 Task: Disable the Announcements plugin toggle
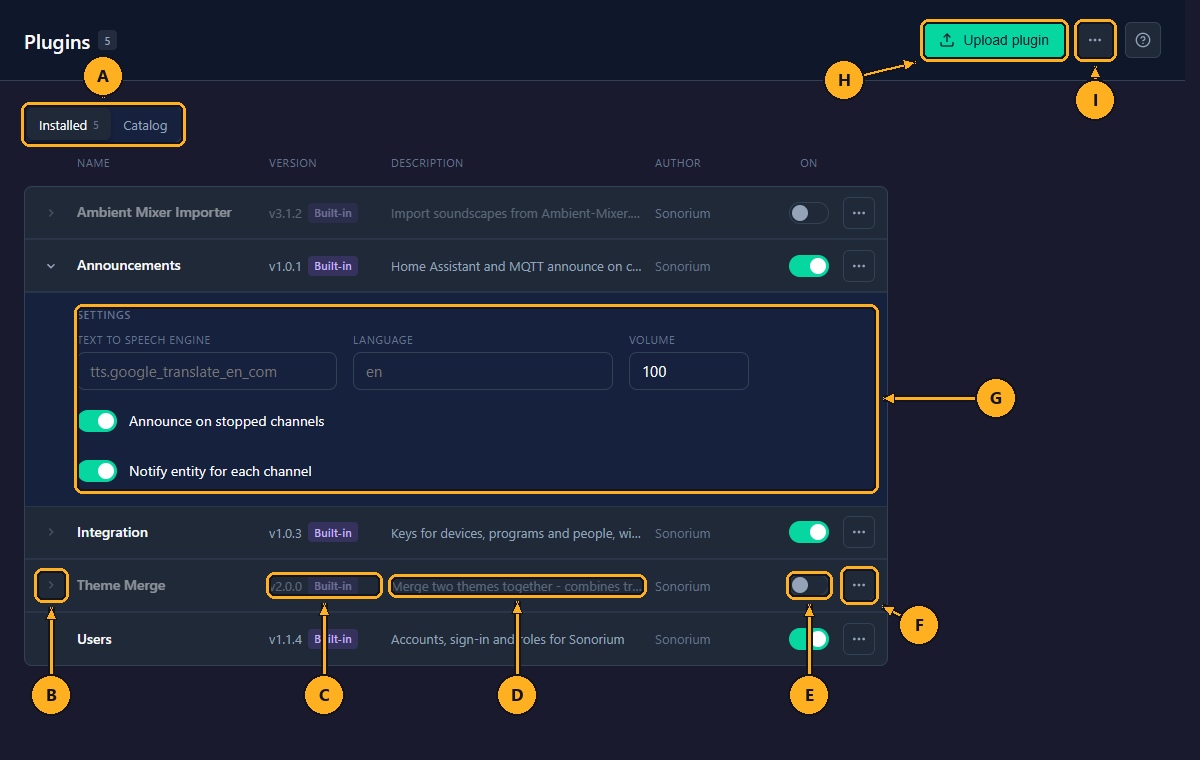pos(809,266)
